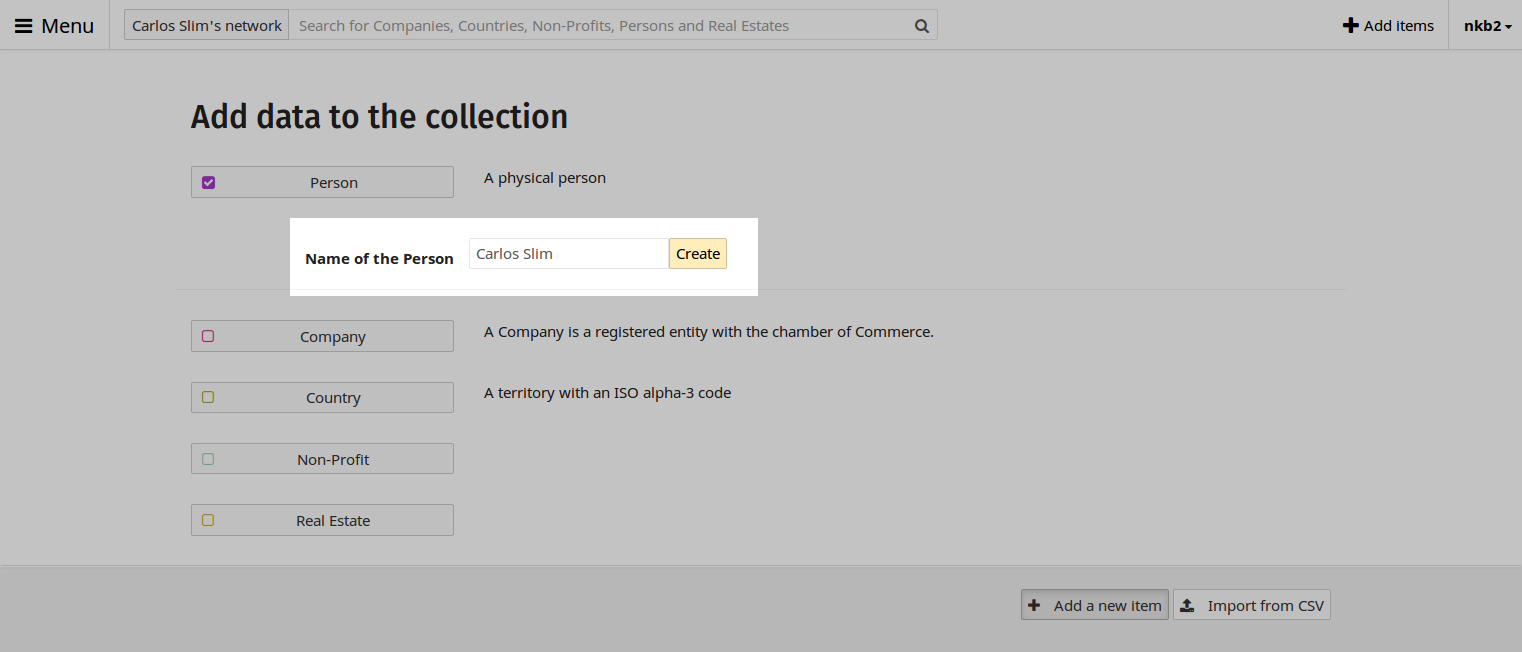Screen dimensions: 1522x652
Task: Tick the Company checkbox
Action: pos(208,336)
